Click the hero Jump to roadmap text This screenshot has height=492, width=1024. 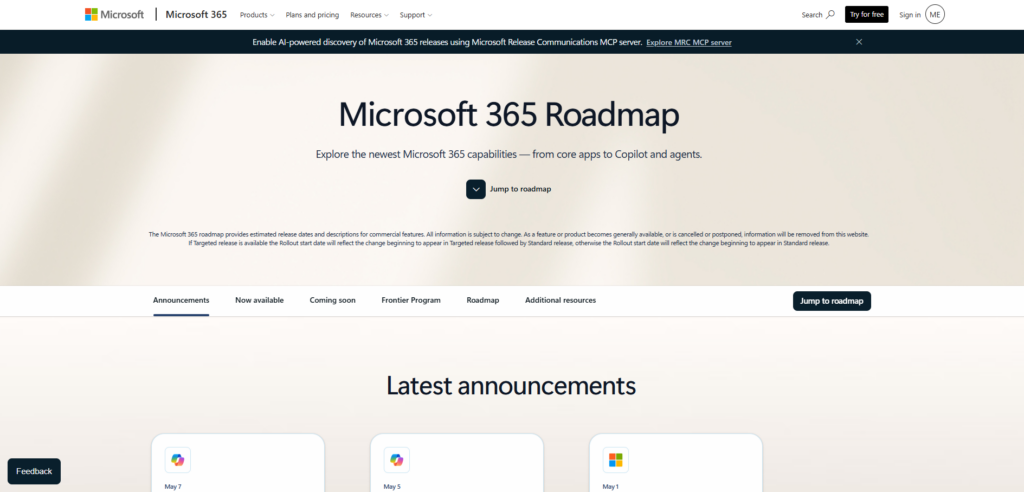pyautogui.click(x=520, y=189)
